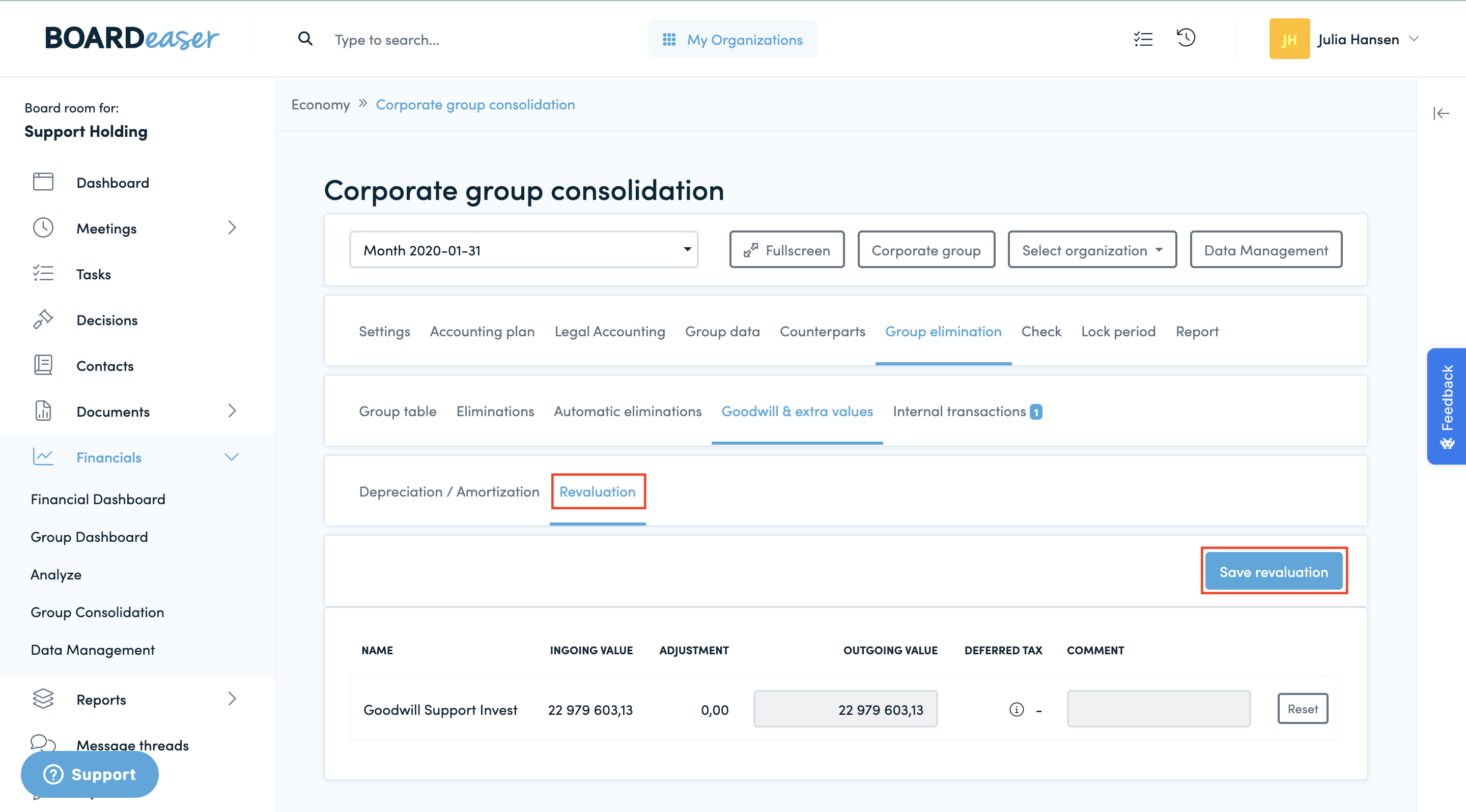Switch to the Group data tab
This screenshot has width=1466, height=812.
click(x=722, y=332)
